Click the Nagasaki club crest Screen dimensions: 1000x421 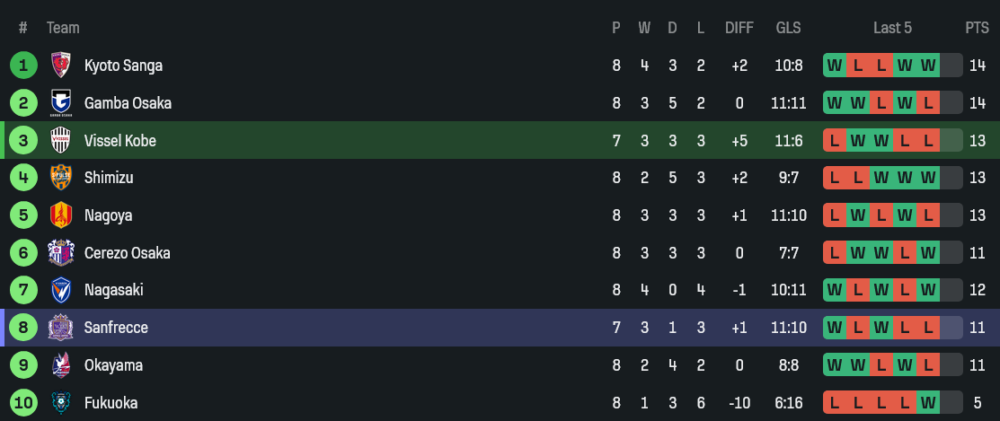(x=61, y=291)
